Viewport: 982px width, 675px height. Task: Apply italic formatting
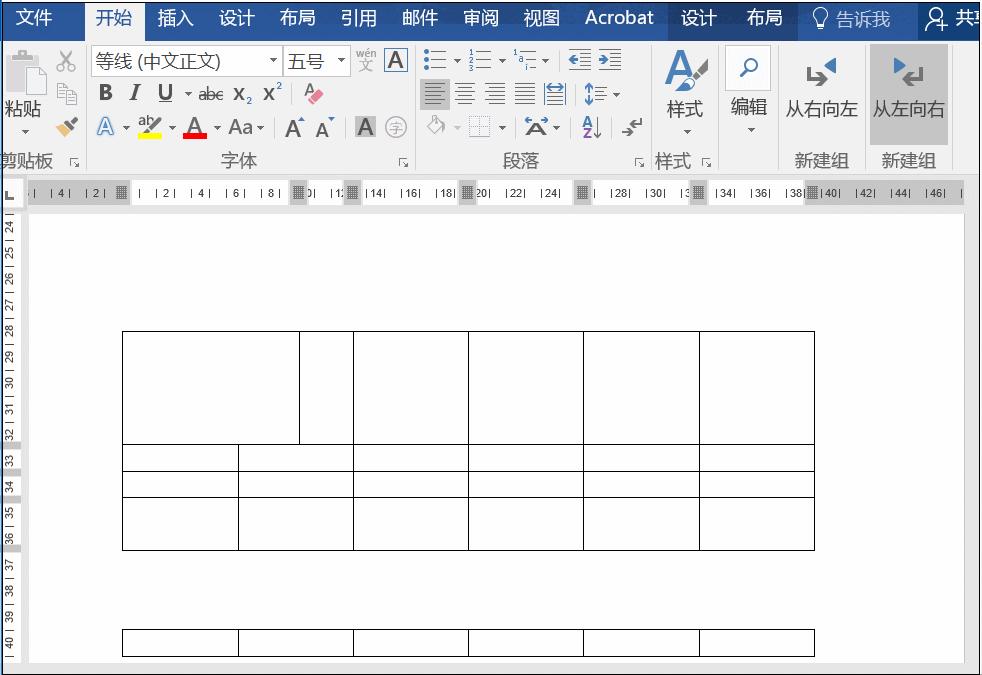point(135,92)
